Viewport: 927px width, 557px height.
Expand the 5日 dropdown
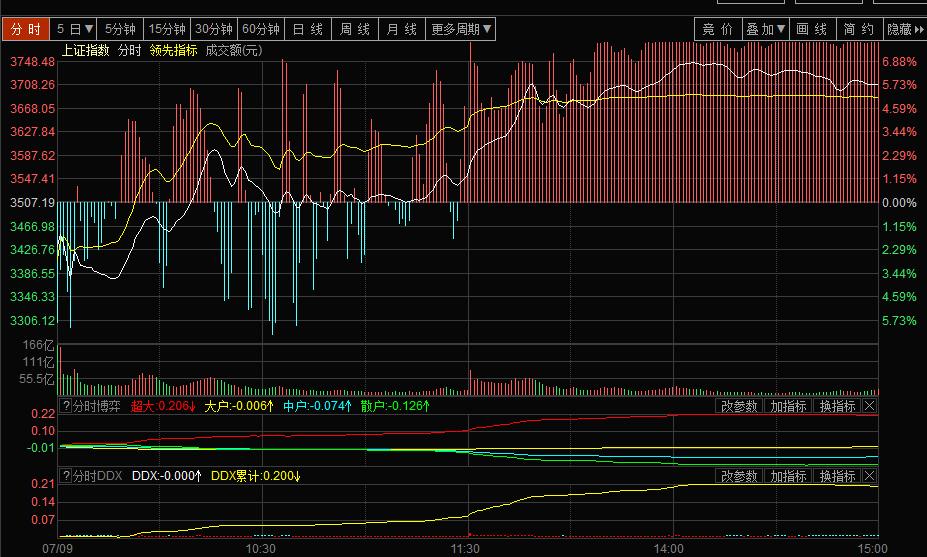pyautogui.click(x=76, y=29)
